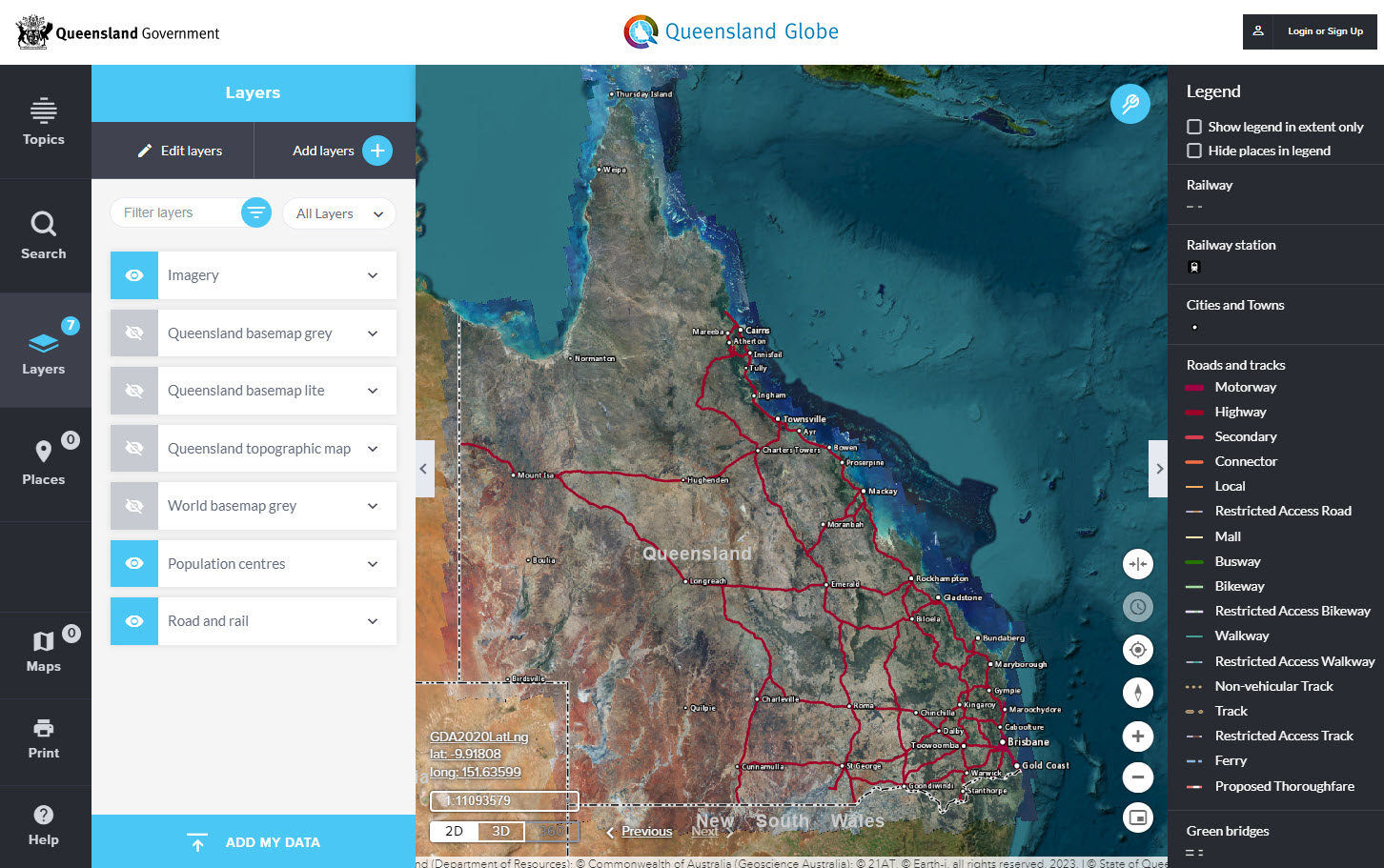Check 'Hide places in legend'

click(1194, 151)
